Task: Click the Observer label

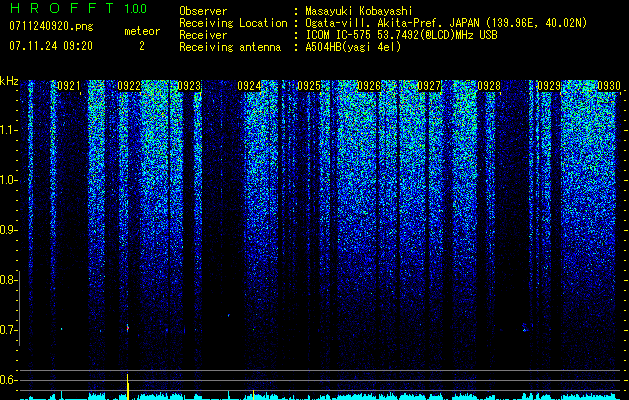Action: coord(203,11)
